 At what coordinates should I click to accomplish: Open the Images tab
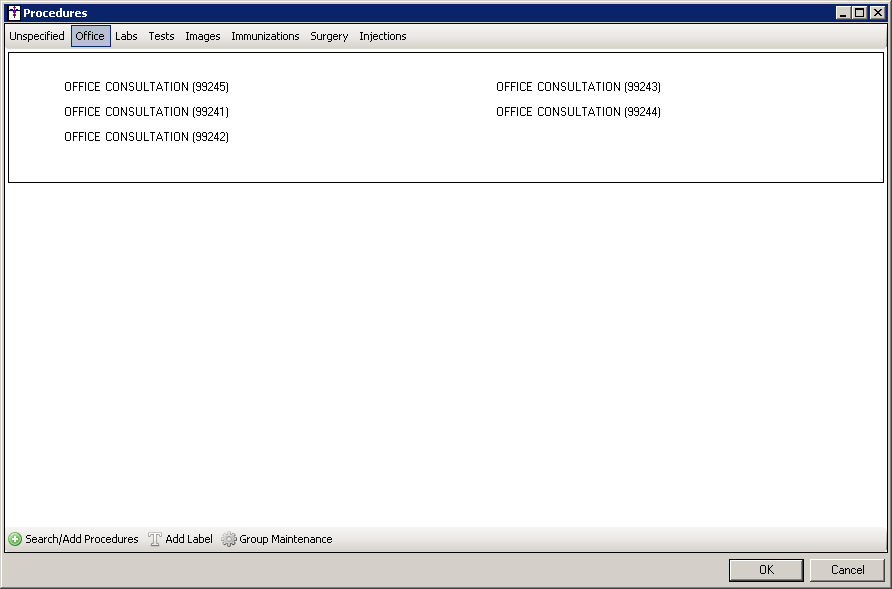(203, 36)
